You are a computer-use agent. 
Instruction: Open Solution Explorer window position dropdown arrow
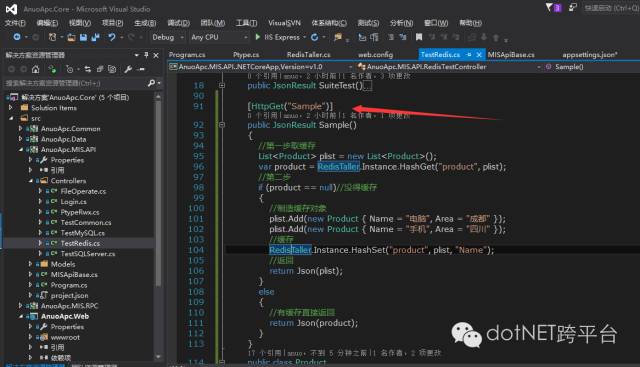pyautogui.click(x=136, y=55)
